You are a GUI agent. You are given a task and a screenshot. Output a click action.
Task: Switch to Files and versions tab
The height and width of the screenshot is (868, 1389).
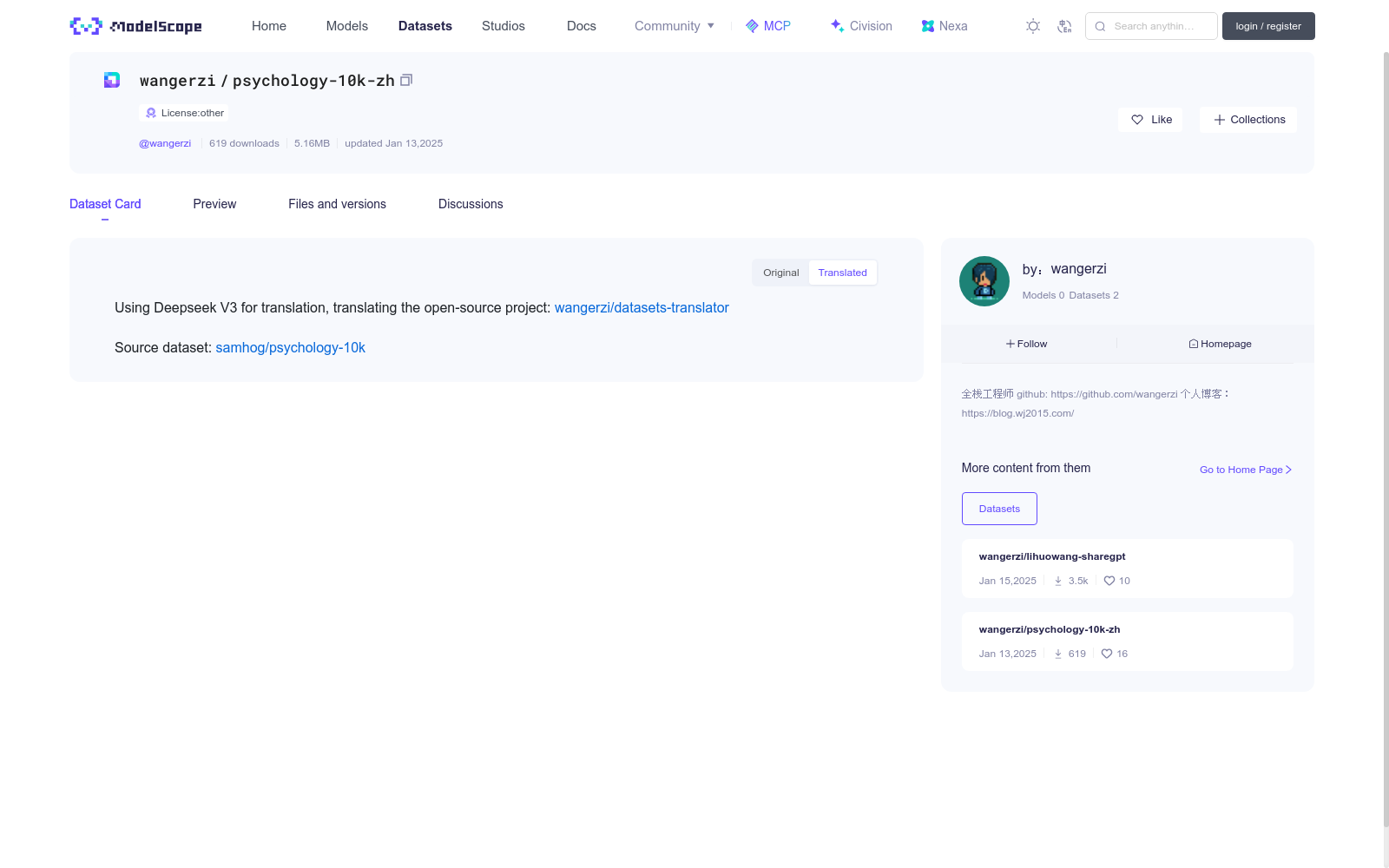point(337,204)
